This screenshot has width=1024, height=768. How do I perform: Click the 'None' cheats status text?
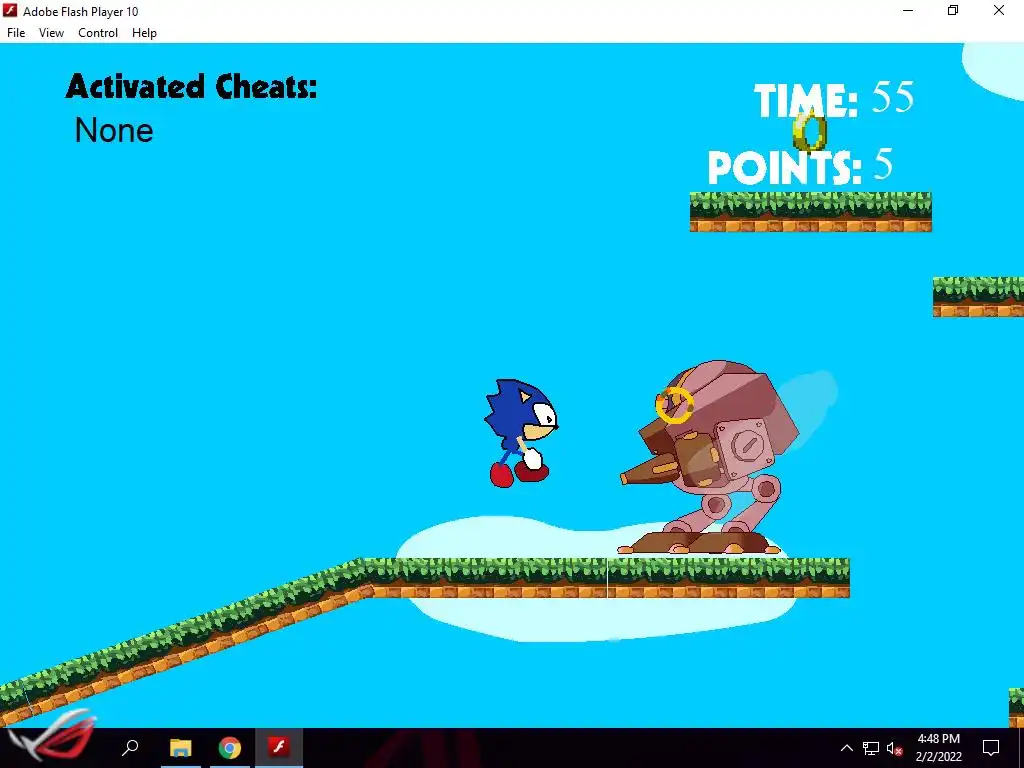tap(114, 131)
